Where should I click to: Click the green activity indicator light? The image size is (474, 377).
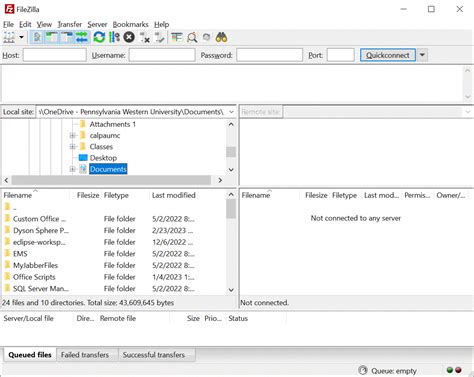(x=450, y=370)
